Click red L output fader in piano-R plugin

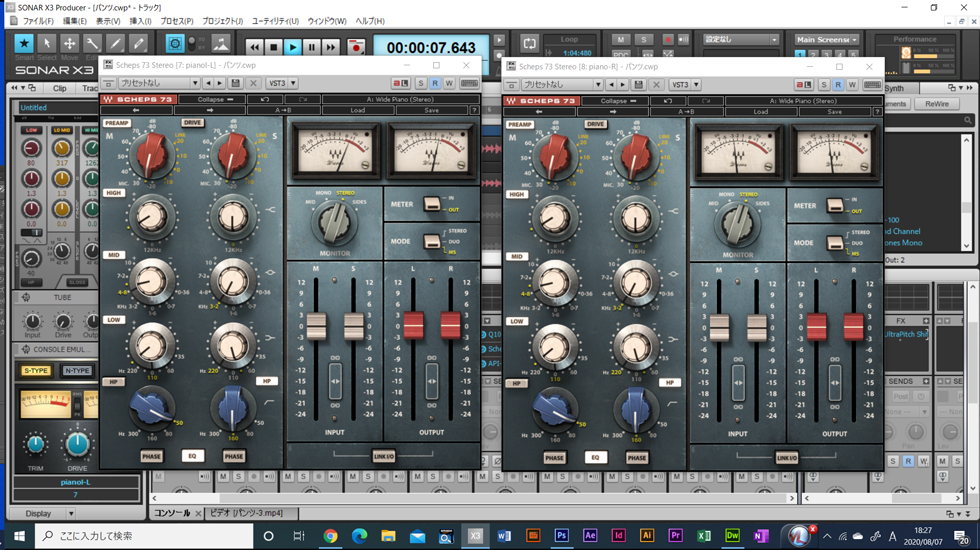coord(816,327)
